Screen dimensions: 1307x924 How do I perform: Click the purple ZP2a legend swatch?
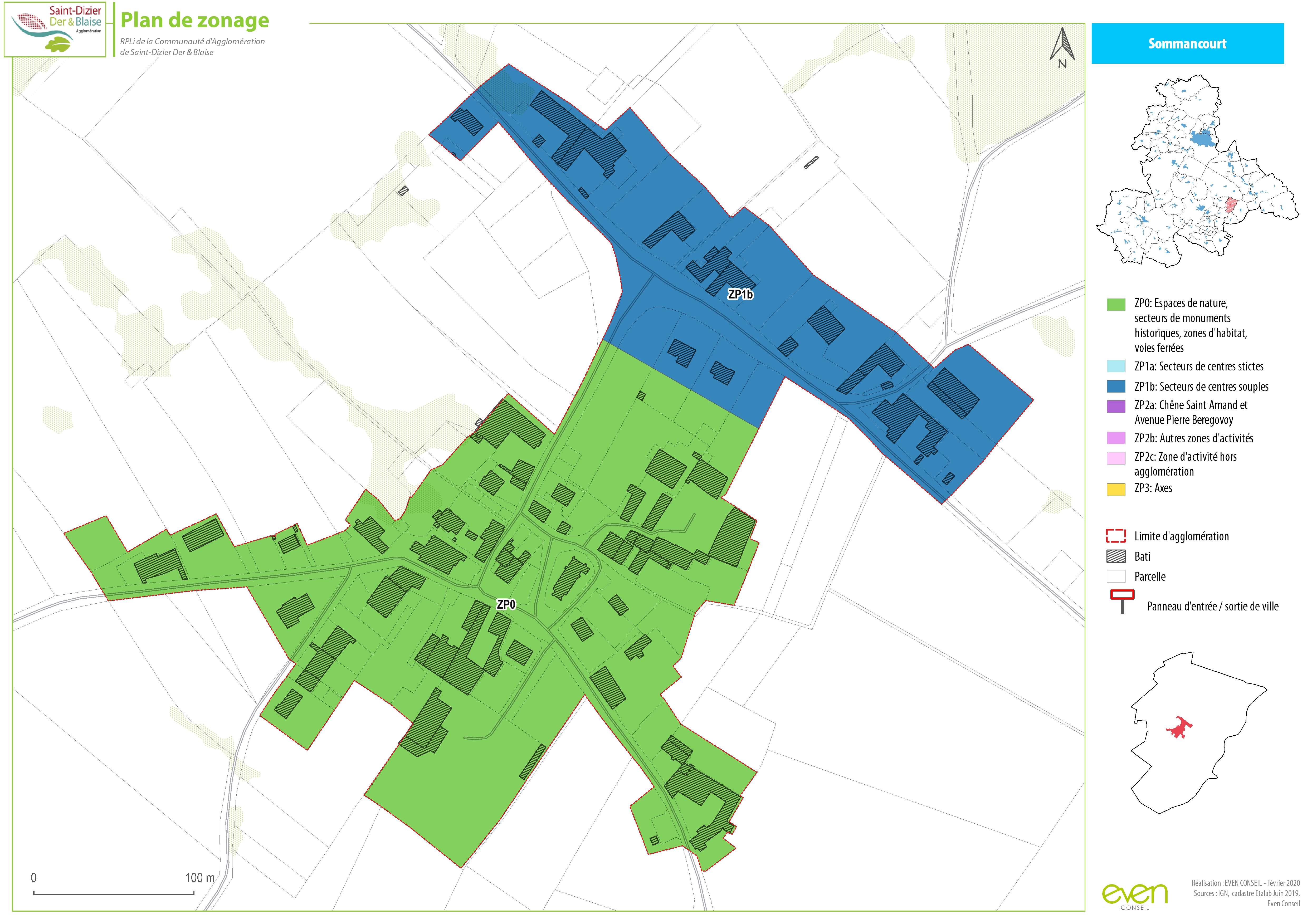(x=1116, y=407)
